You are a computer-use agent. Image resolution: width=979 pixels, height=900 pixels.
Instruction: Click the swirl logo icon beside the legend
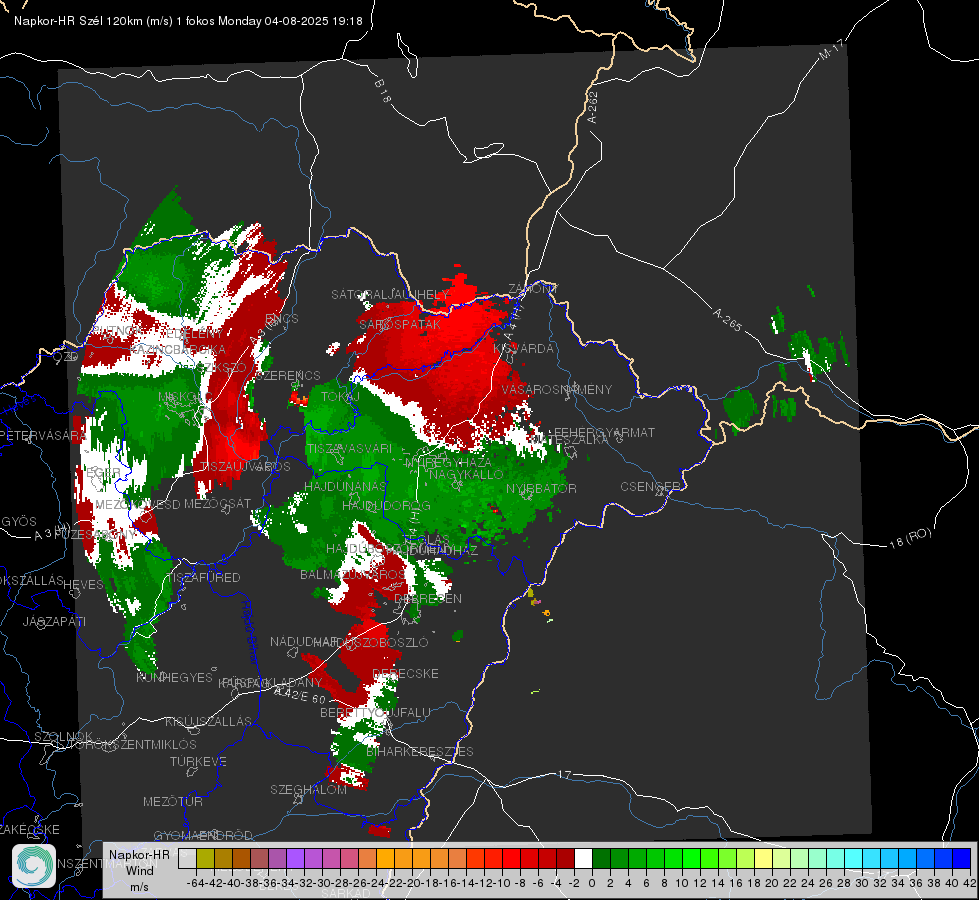[34, 866]
